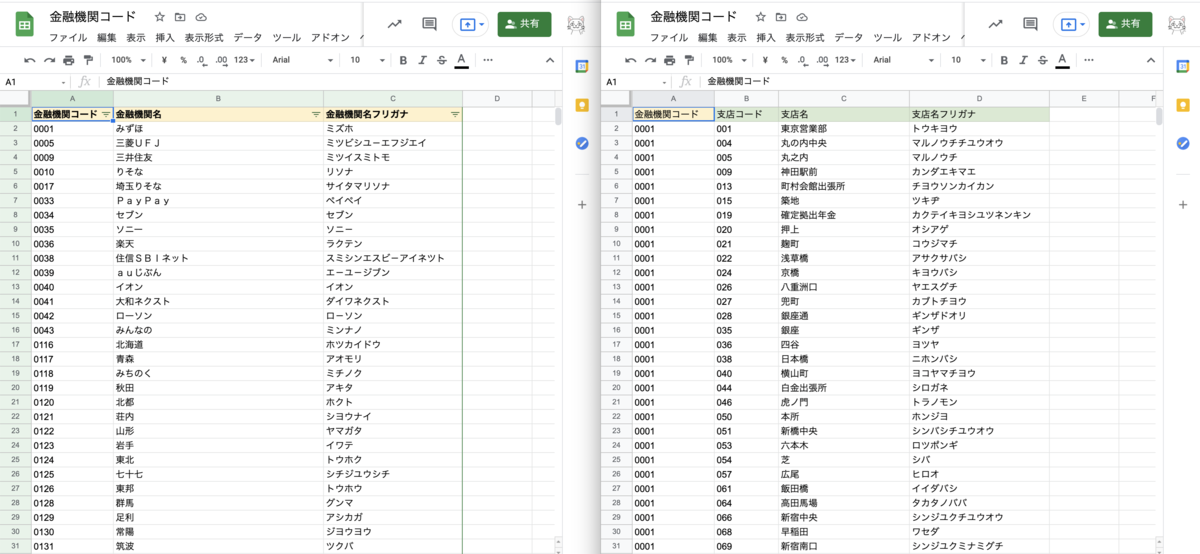Open Google Tasks side panel in right window

[x=1183, y=144]
